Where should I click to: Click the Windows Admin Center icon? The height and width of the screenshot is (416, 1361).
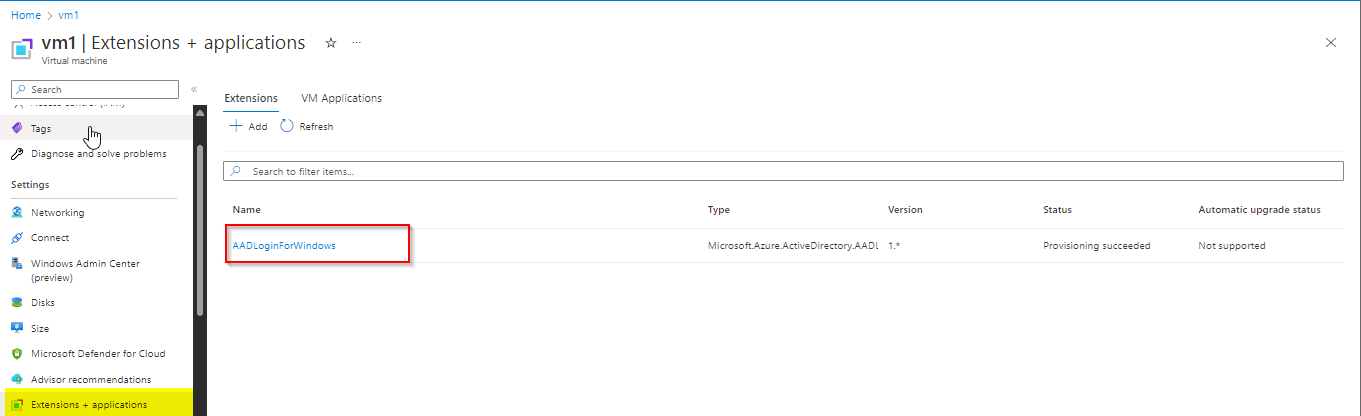click(x=17, y=264)
